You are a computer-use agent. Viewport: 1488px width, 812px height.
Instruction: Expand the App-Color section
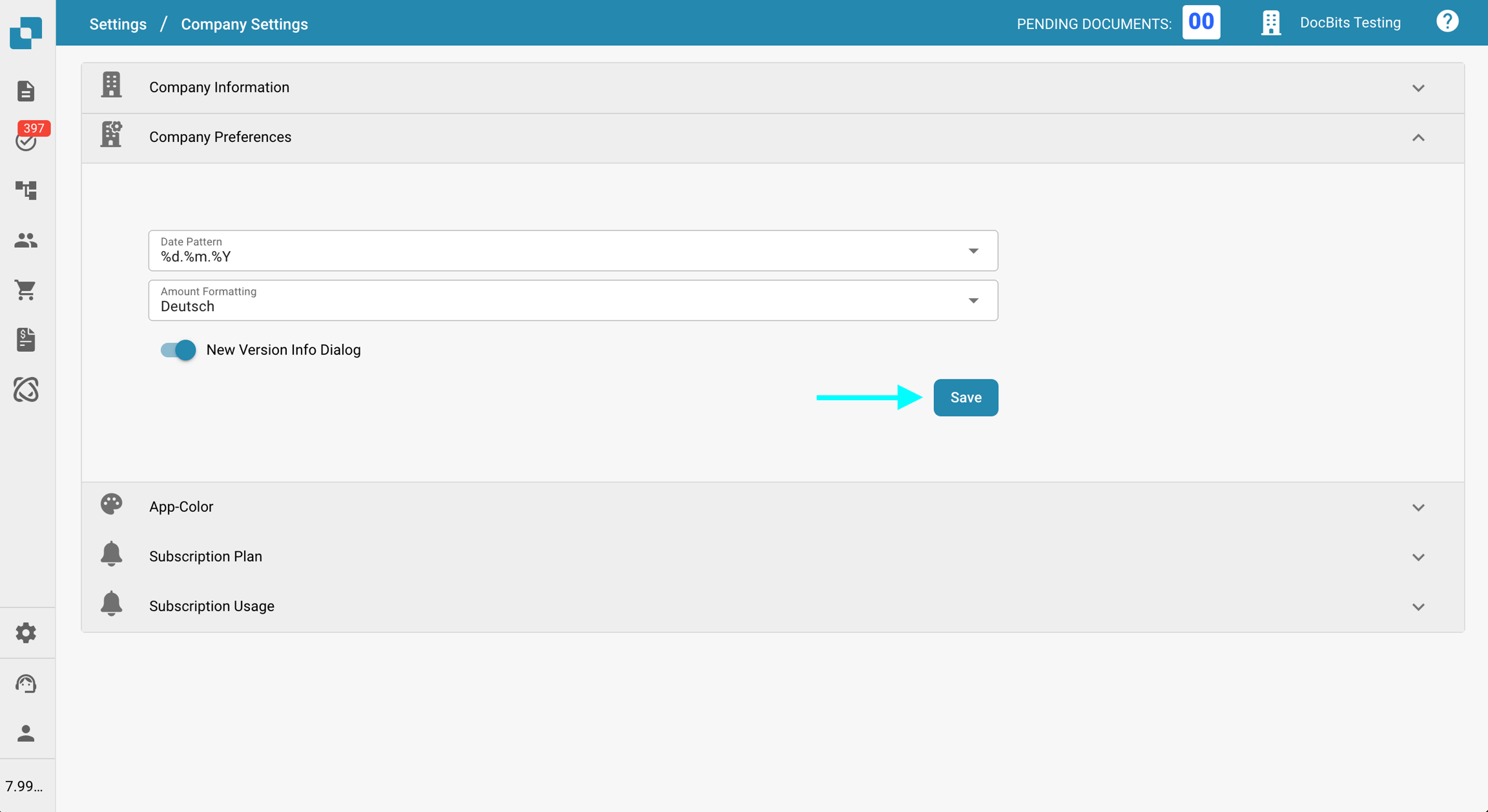1418,507
